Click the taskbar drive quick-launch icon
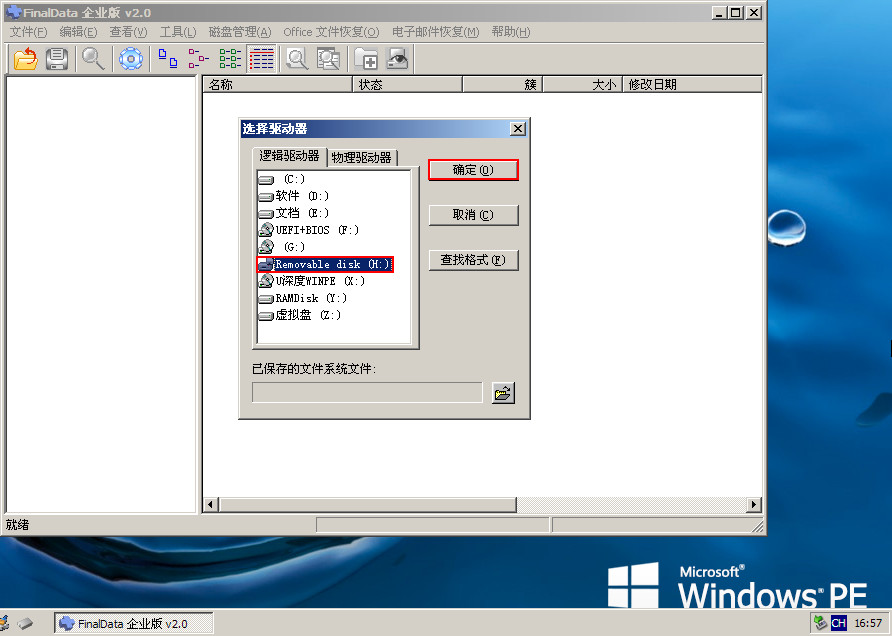This screenshot has height=636, width=892. [x=25, y=623]
